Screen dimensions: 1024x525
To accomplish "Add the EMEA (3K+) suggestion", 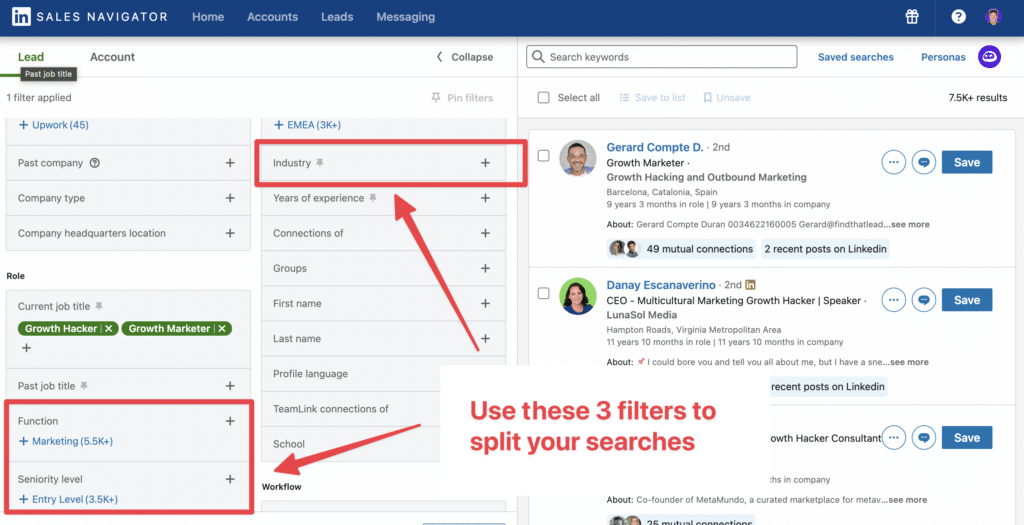I will pyautogui.click(x=308, y=125).
